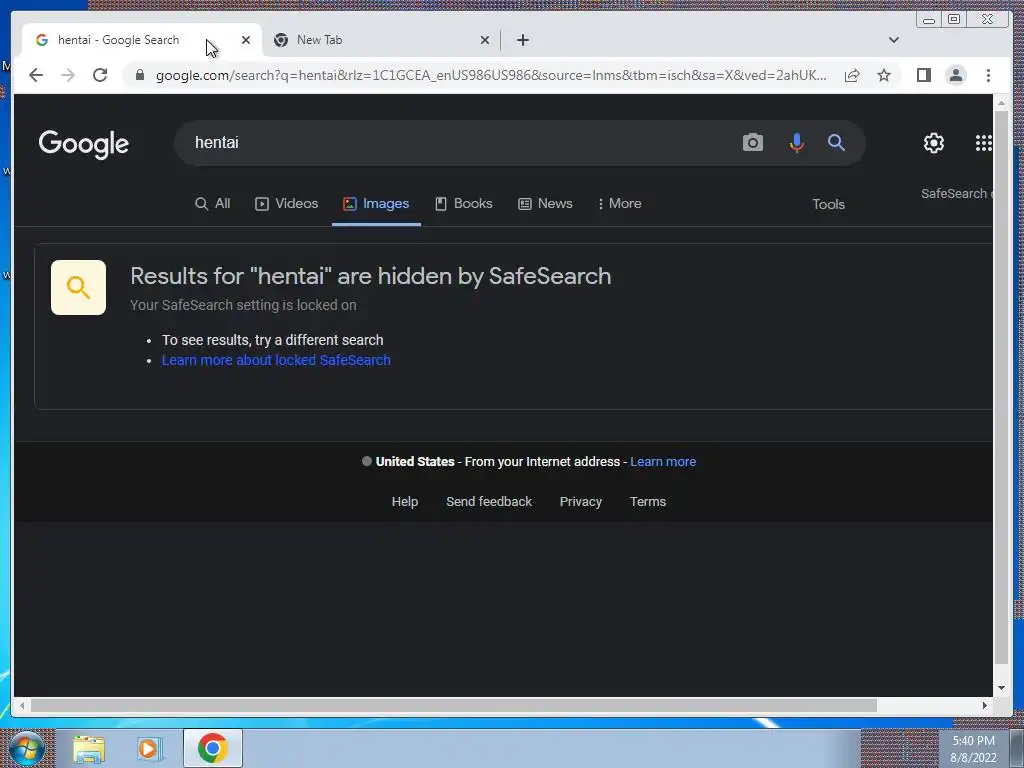
Task: Select the Images results tab
Action: (376, 204)
